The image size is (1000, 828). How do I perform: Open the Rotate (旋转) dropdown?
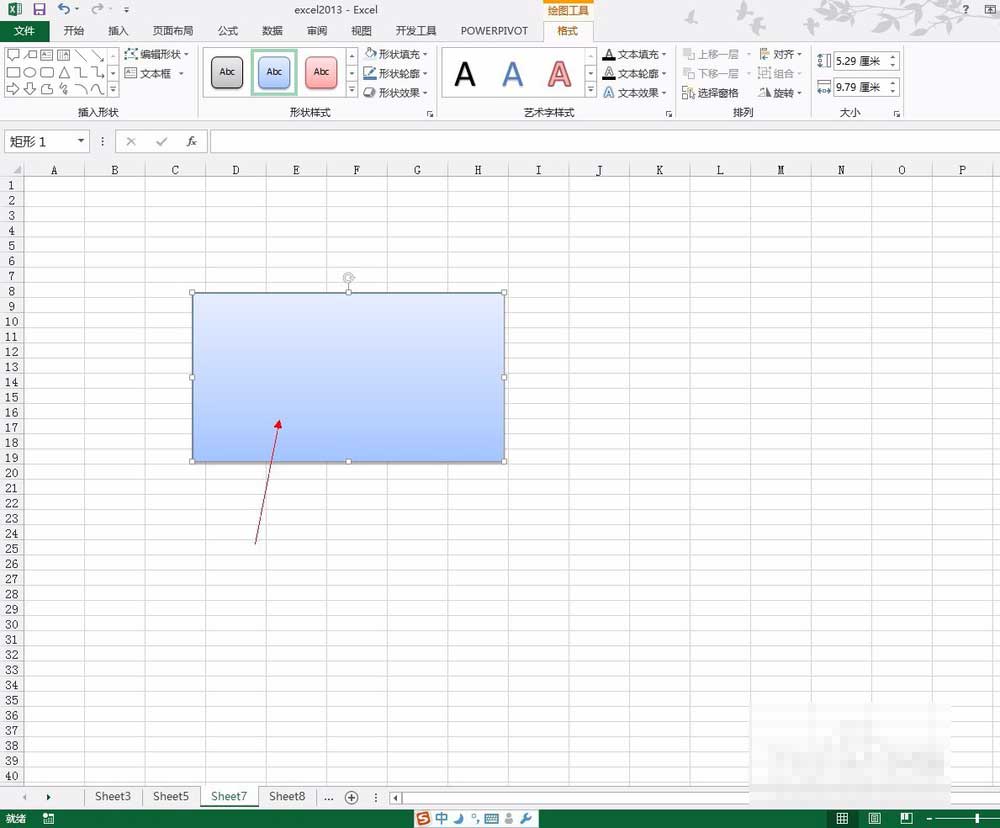tap(780, 93)
